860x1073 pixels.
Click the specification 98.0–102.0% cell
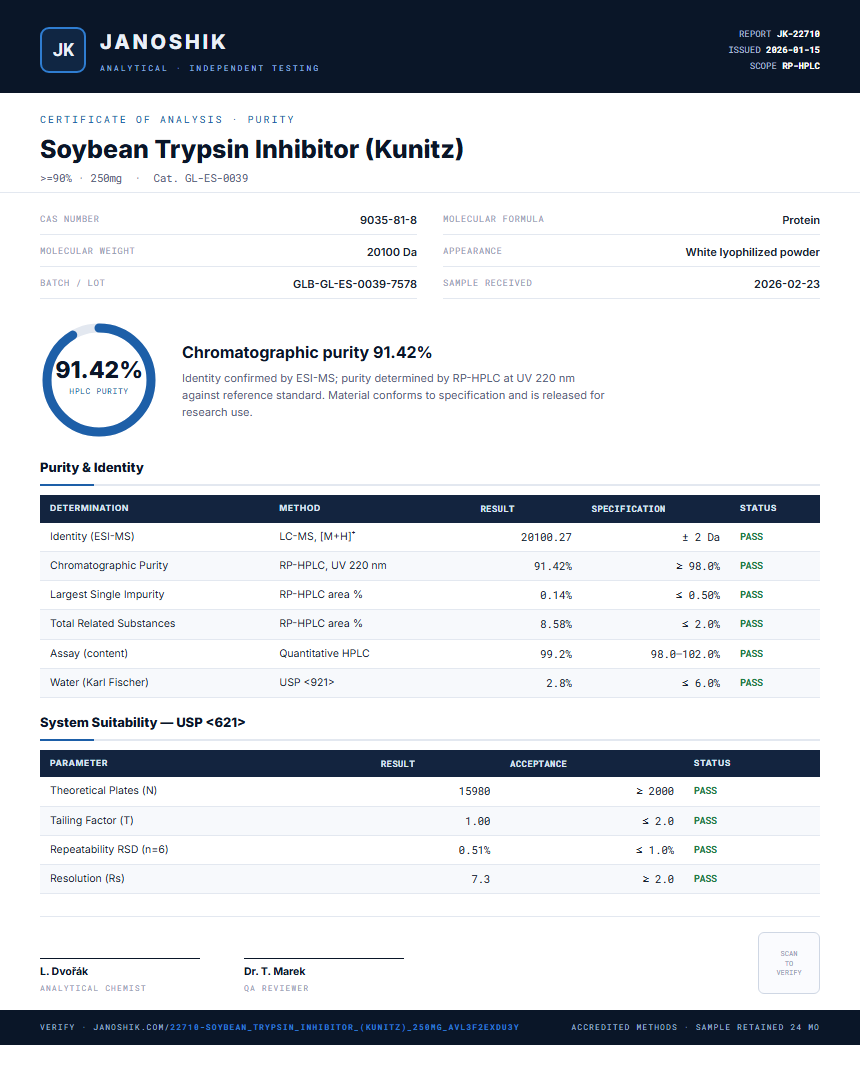point(685,654)
